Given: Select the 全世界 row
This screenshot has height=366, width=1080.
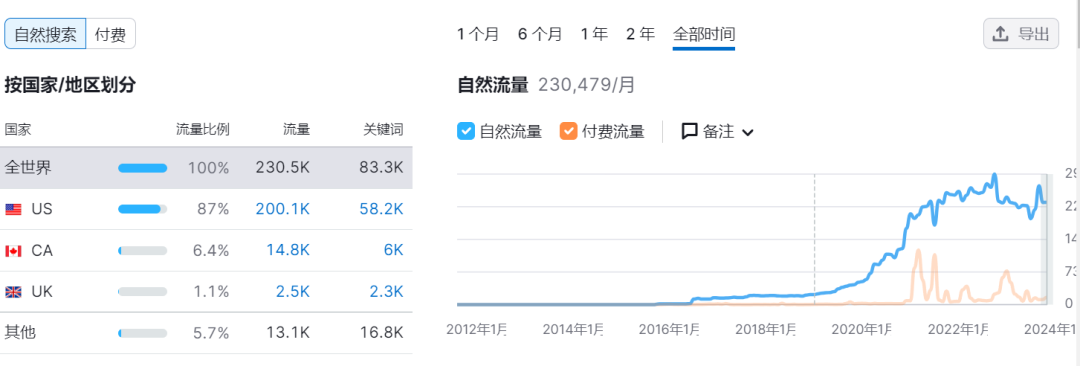Looking at the screenshot, I should pos(207,167).
